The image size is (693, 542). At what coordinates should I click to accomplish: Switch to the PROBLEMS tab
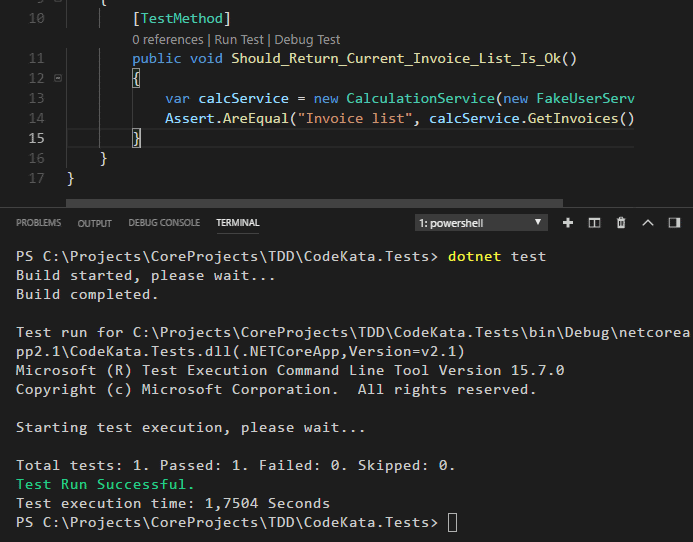click(38, 223)
